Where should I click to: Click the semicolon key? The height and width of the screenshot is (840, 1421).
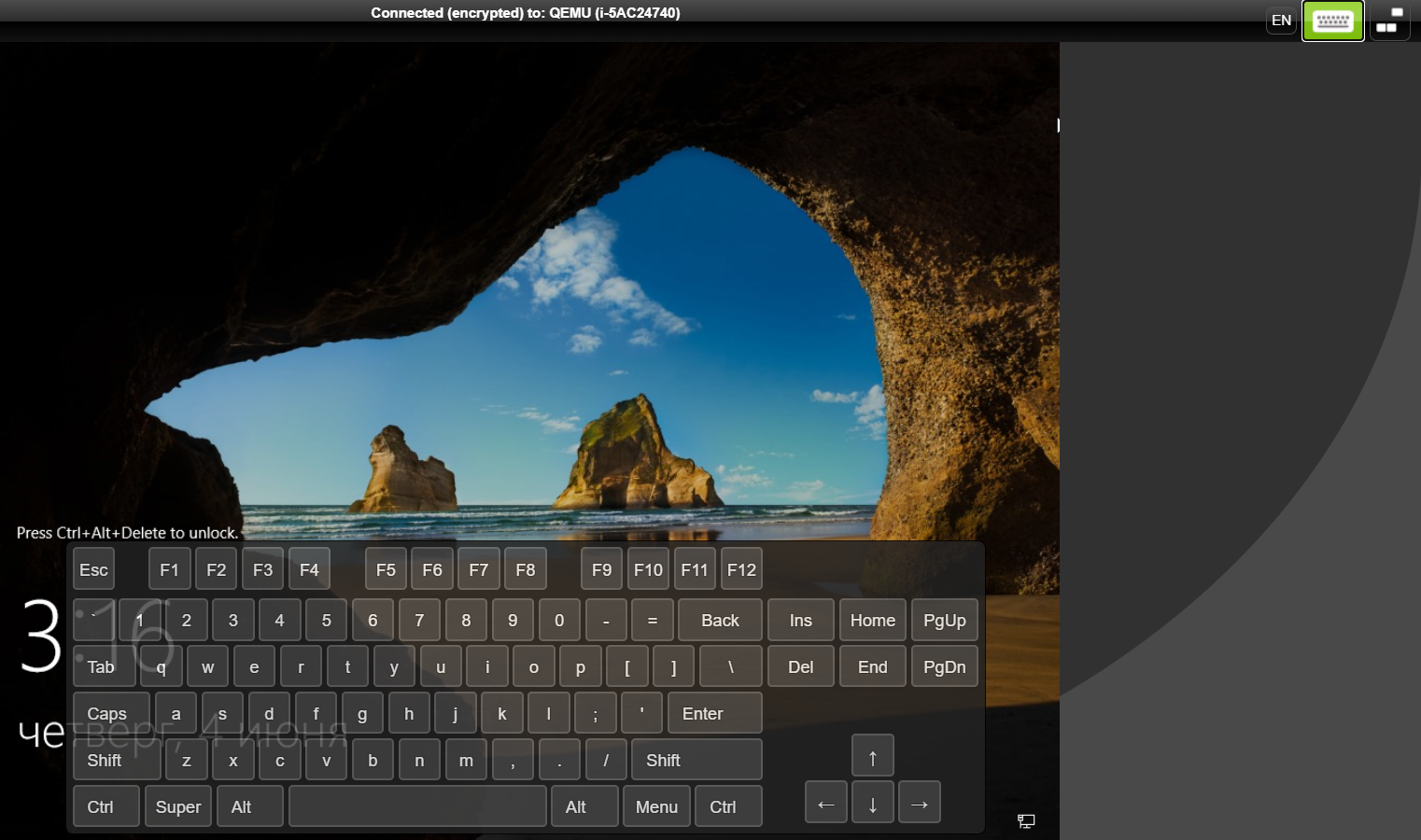click(595, 713)
